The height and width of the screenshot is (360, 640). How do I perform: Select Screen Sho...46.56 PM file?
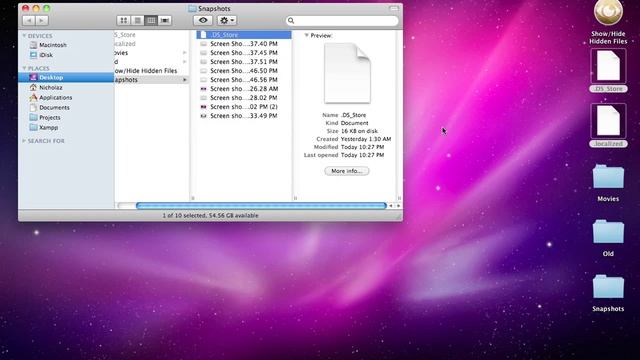[244, 80]
